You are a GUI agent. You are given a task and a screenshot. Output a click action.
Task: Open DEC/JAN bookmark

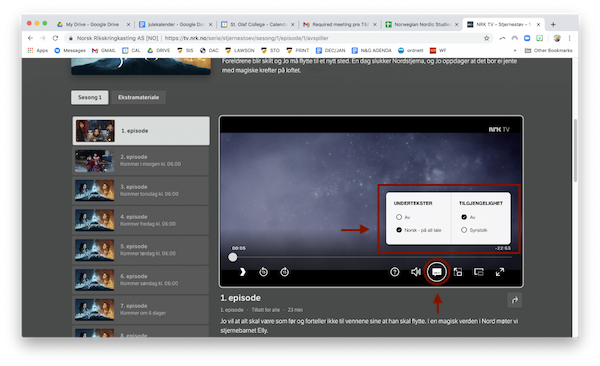tap(331, 50)
